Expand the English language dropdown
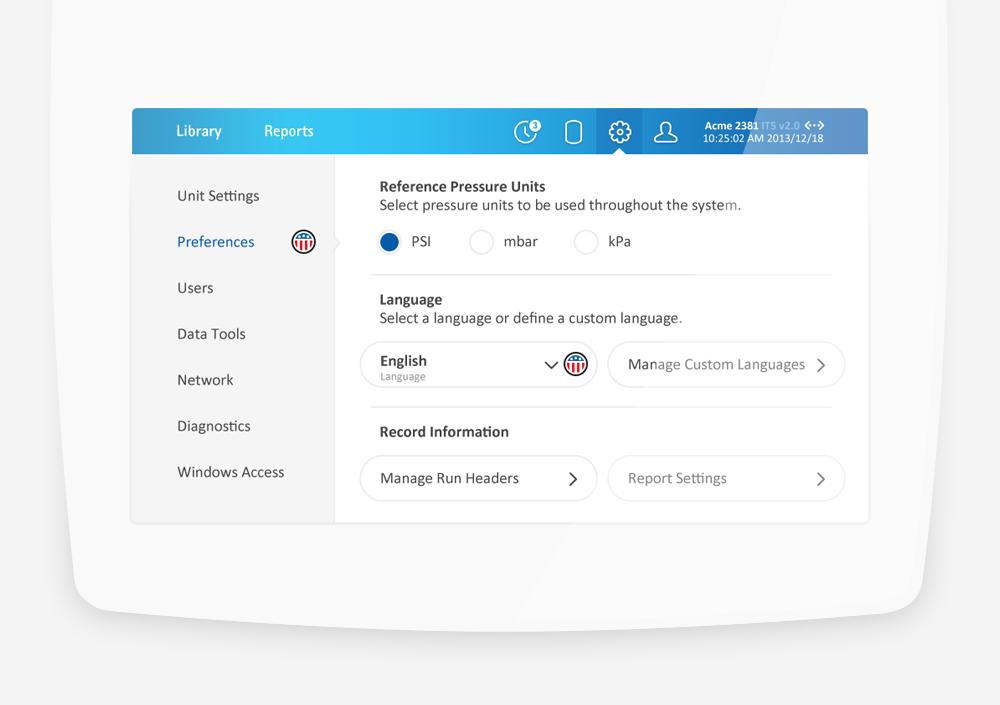 551,365
